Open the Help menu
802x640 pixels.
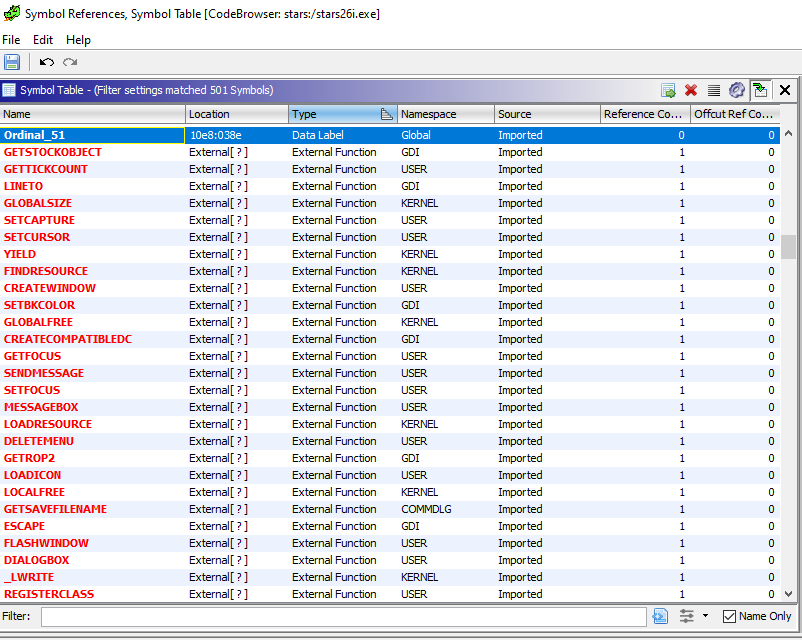(78, 40)
